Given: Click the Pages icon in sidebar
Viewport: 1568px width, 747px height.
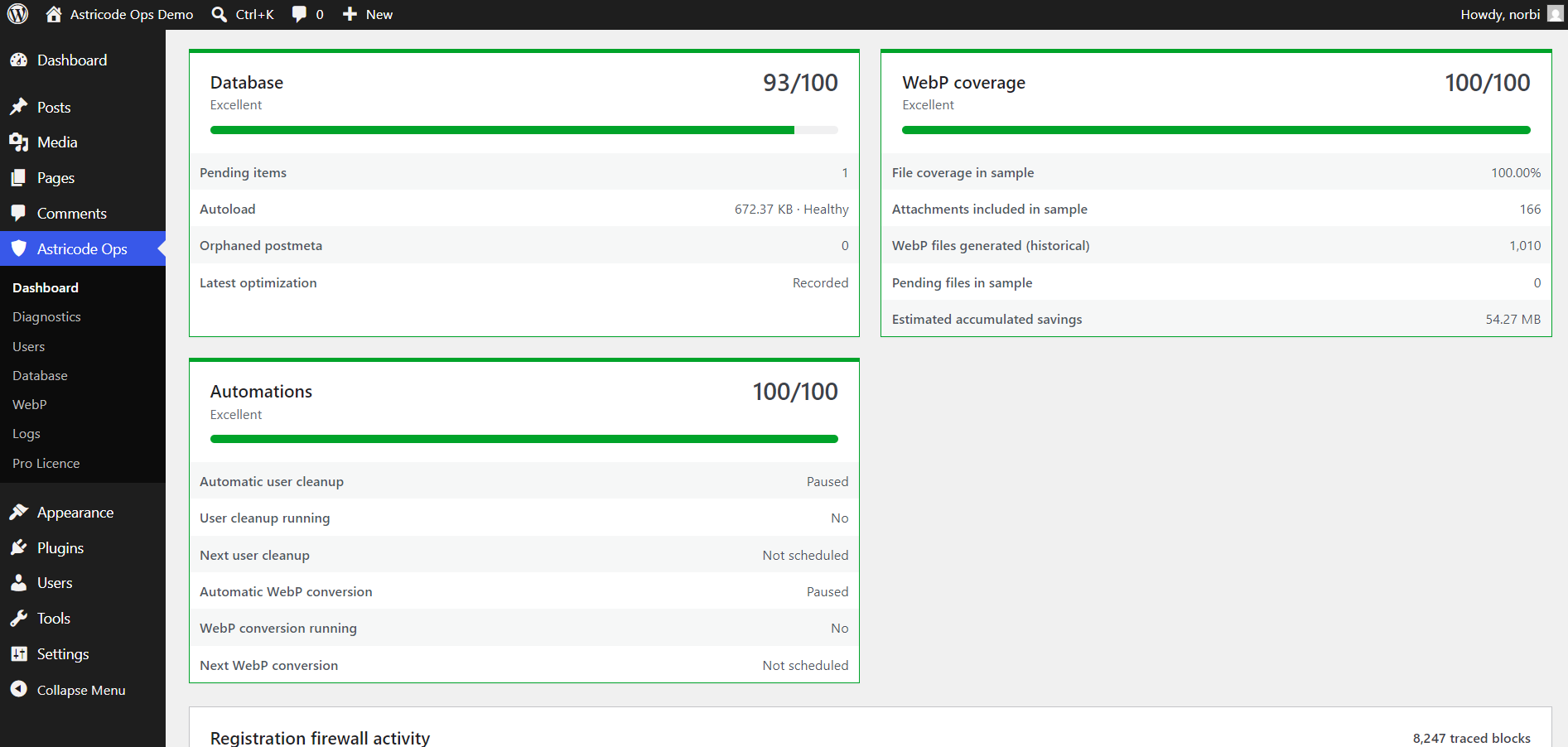Looking at the screenshot, I should (x=18, y=178).
